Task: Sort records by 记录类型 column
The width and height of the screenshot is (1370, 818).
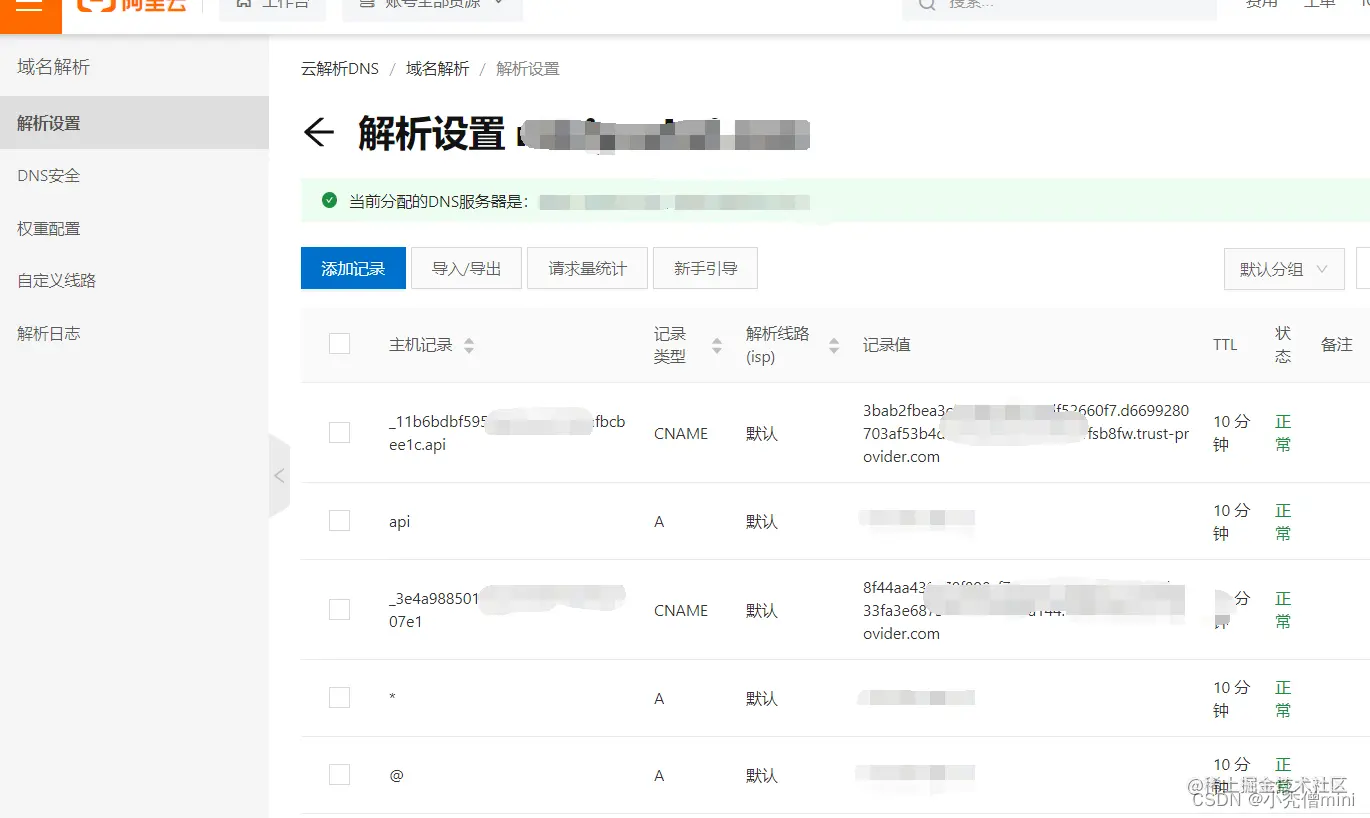Action: tap(716, 344)
